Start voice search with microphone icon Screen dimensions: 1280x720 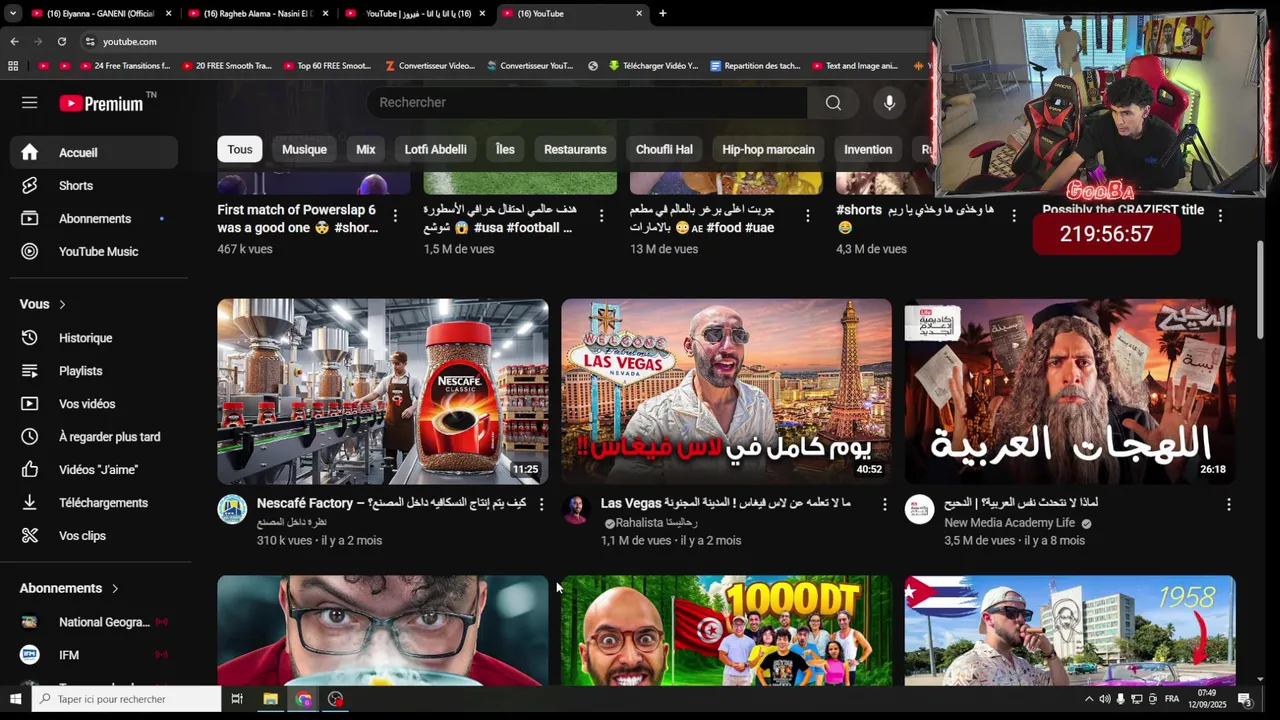tap(889, 103)
